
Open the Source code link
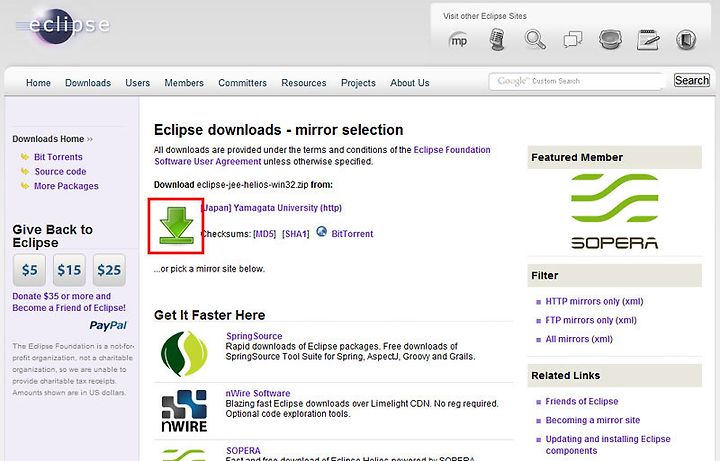pyautogui.click(x=61, y=171)
